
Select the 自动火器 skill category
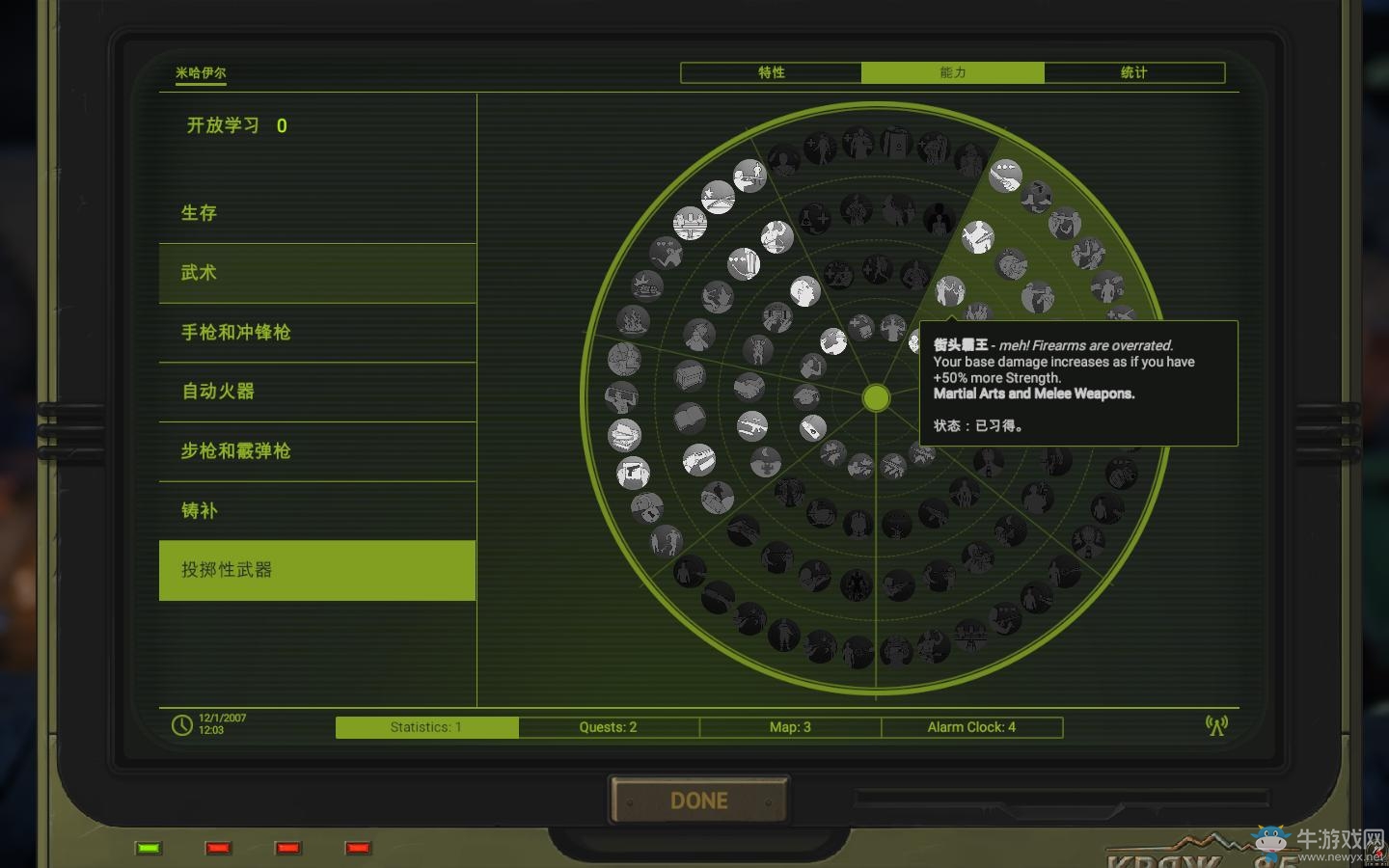click(317, 392)
